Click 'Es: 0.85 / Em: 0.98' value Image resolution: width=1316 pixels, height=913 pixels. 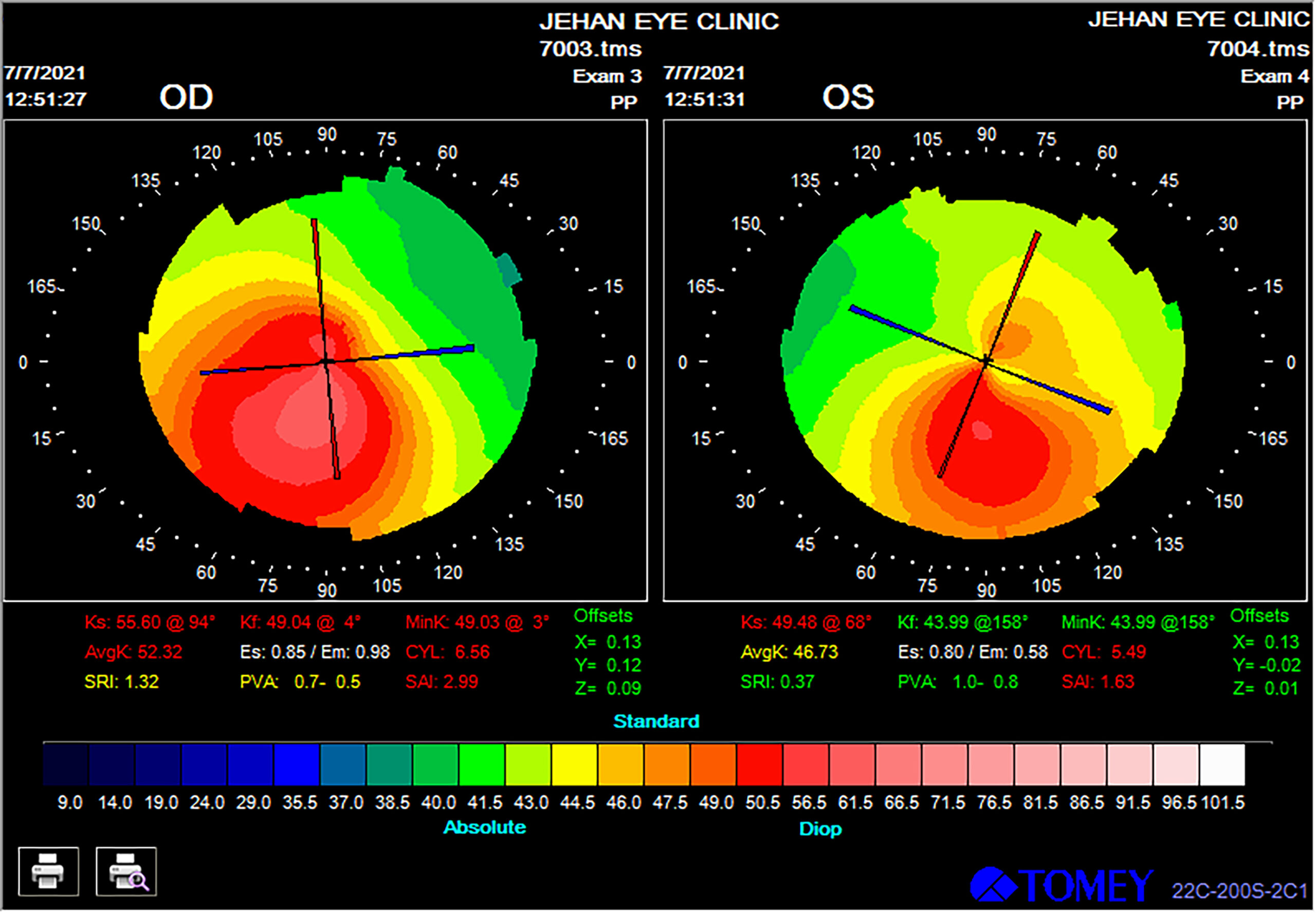tap(315, 653)
